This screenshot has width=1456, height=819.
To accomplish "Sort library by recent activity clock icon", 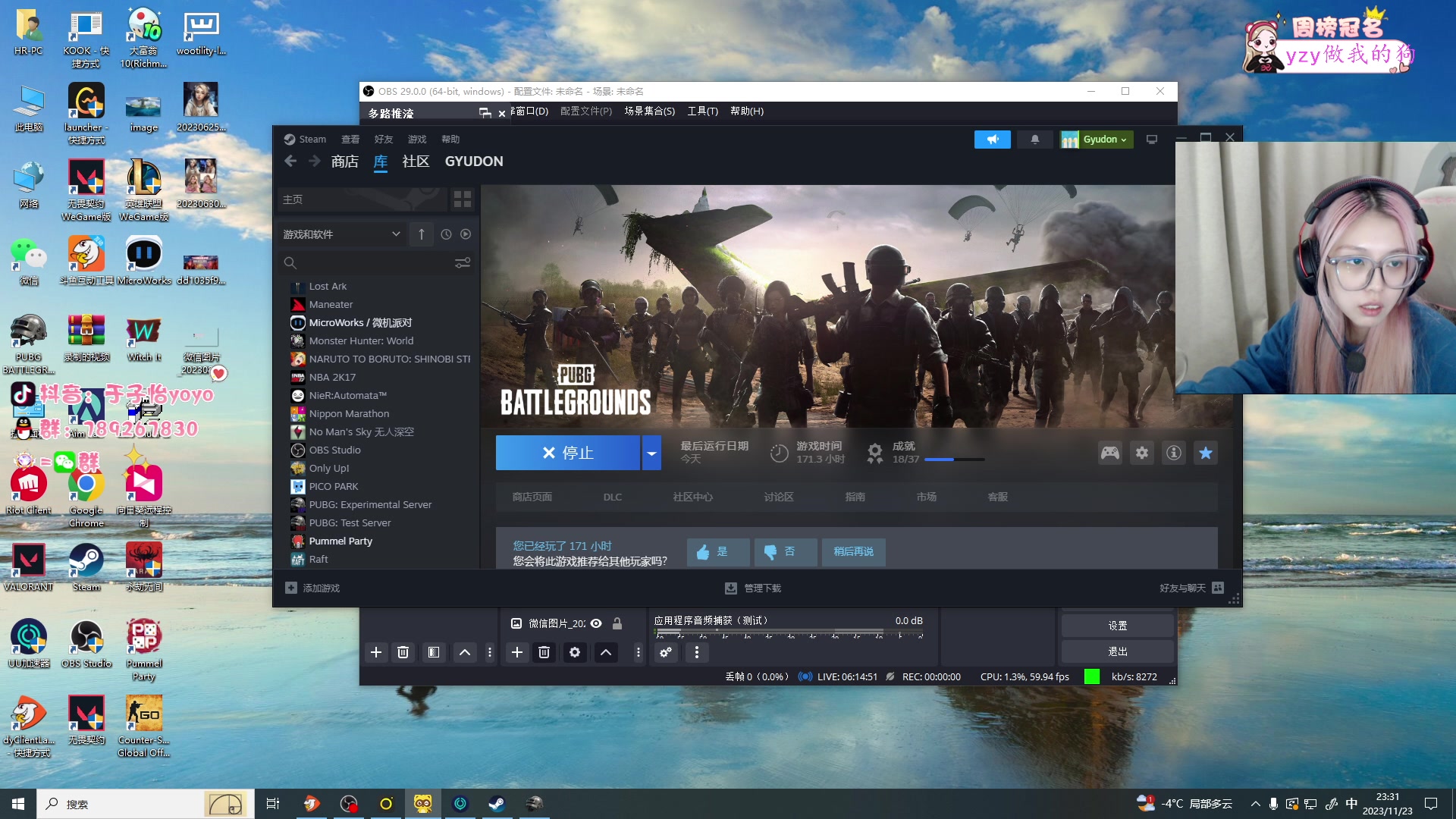I will (x=446, y=234).
